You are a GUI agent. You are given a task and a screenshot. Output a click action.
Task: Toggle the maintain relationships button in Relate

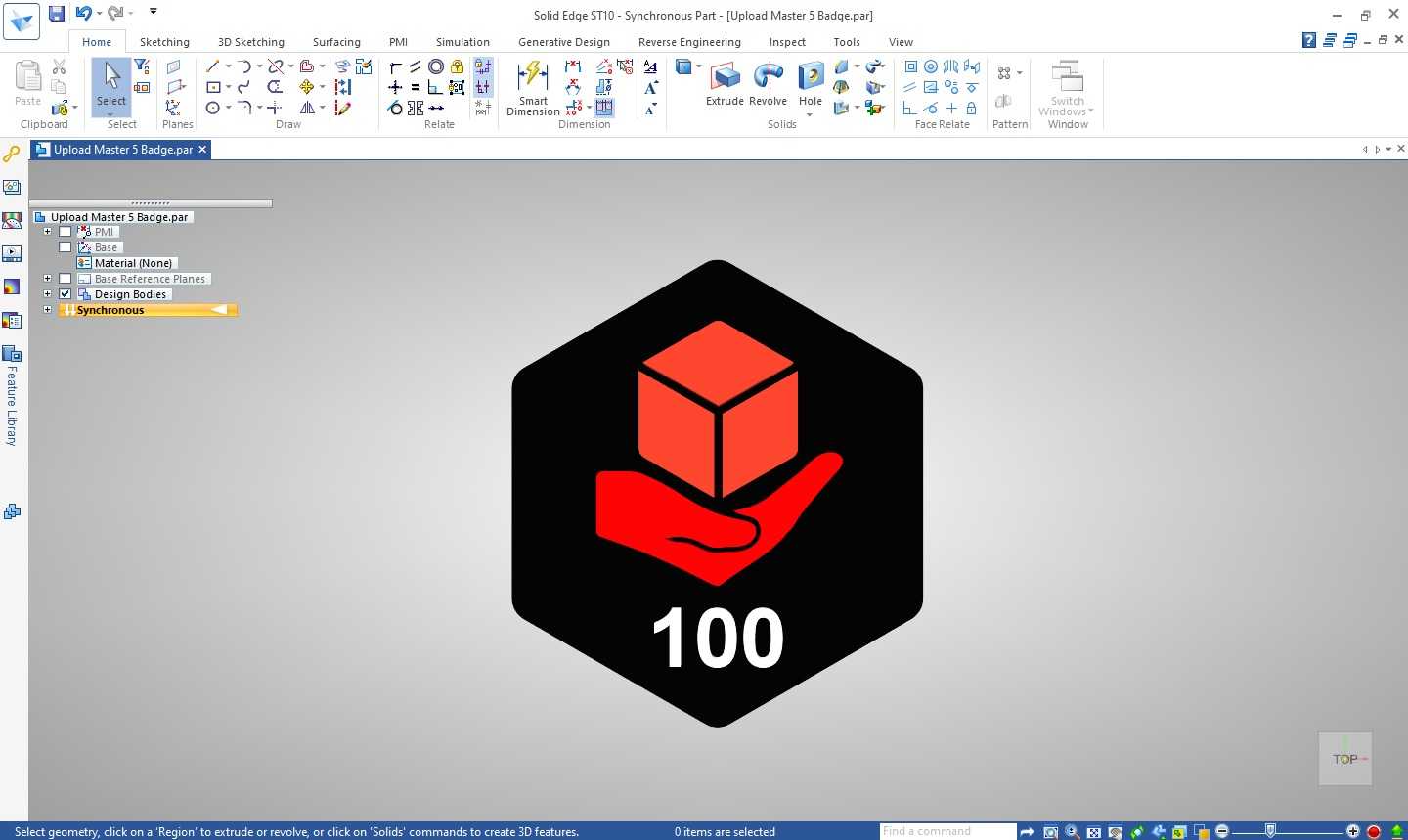coord(483,66)
